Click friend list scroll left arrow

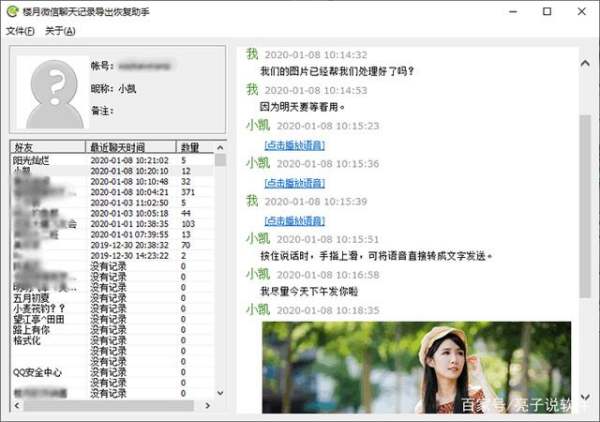pos(17,405)
